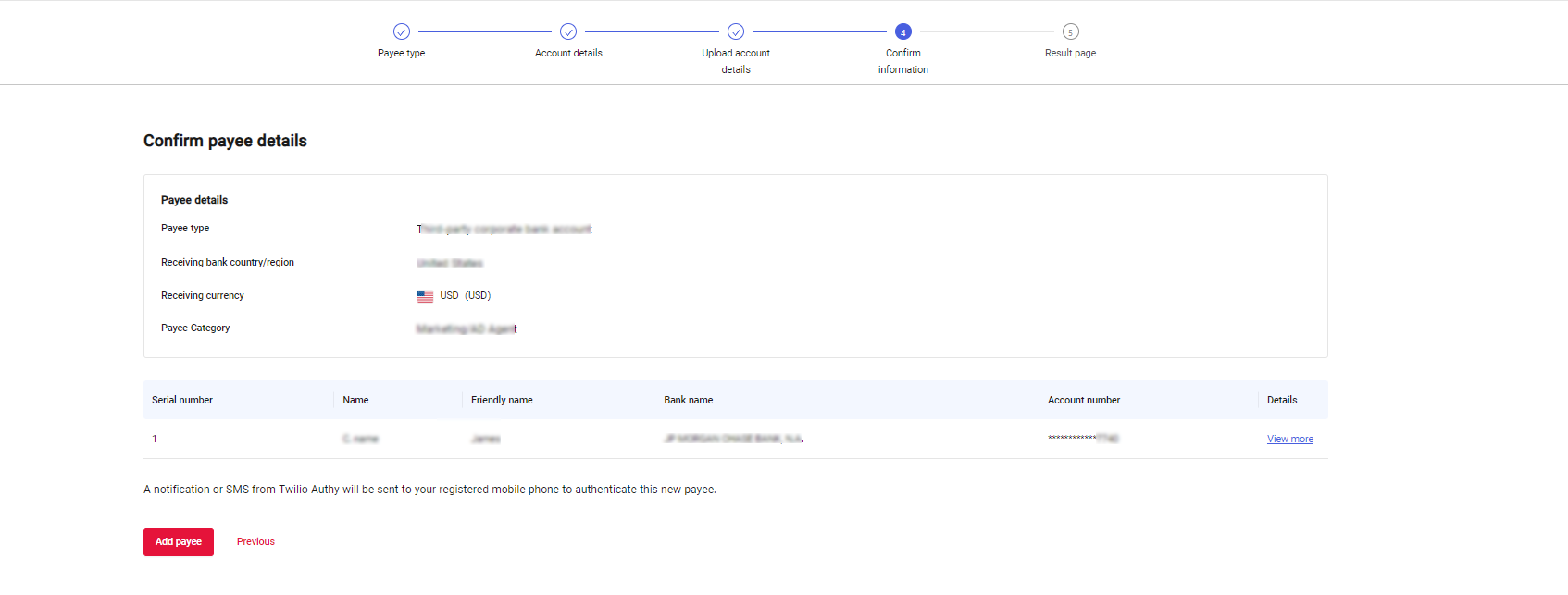Click the Serial number column header

coord(182,401)
